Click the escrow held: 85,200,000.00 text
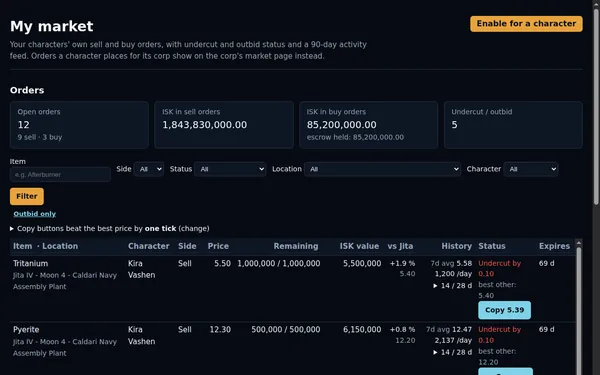 click(x=355, y=137)
